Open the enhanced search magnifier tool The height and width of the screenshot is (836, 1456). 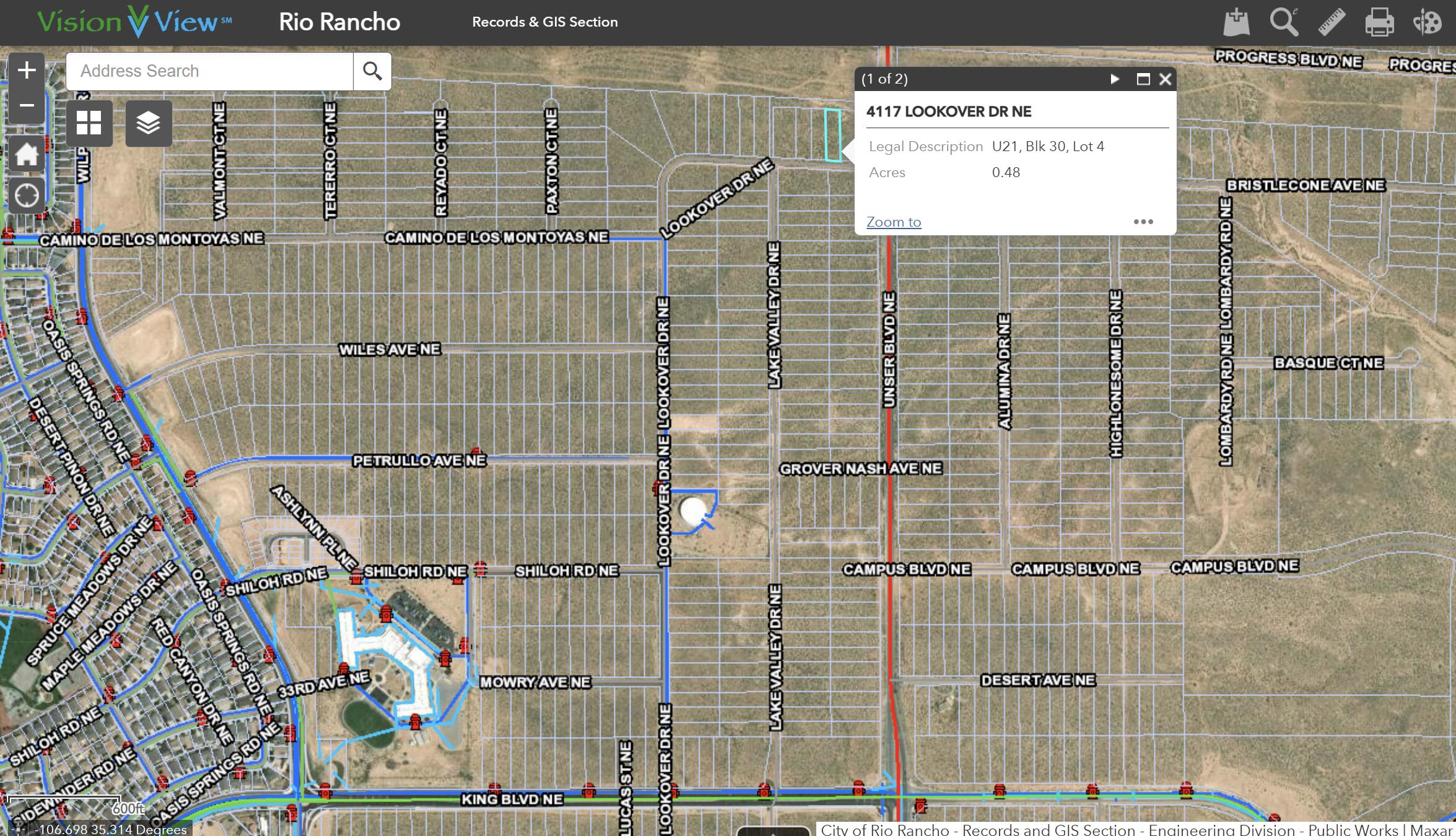1284,22
